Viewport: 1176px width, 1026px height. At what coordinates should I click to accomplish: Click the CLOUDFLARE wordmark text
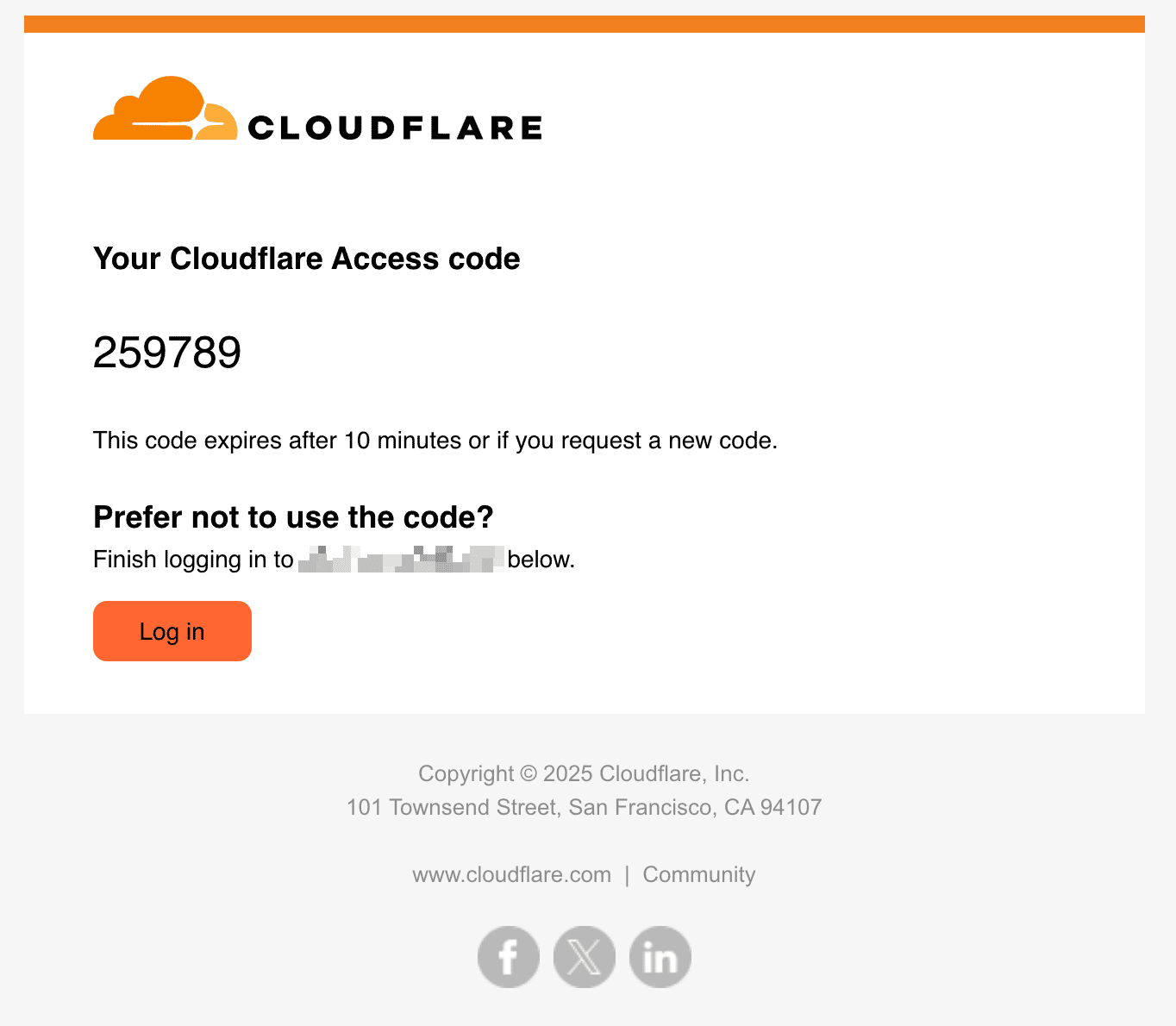(x=395, y=128)
